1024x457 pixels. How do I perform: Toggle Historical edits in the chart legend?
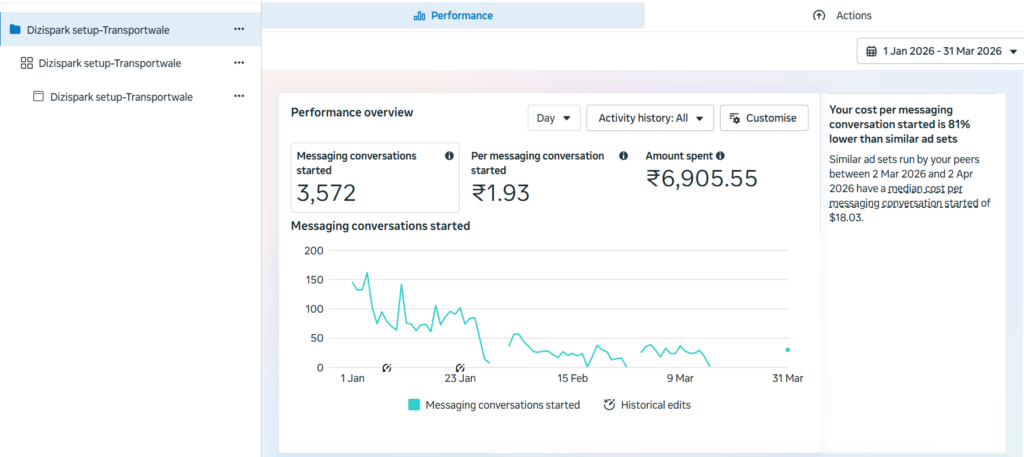(647, 405)
